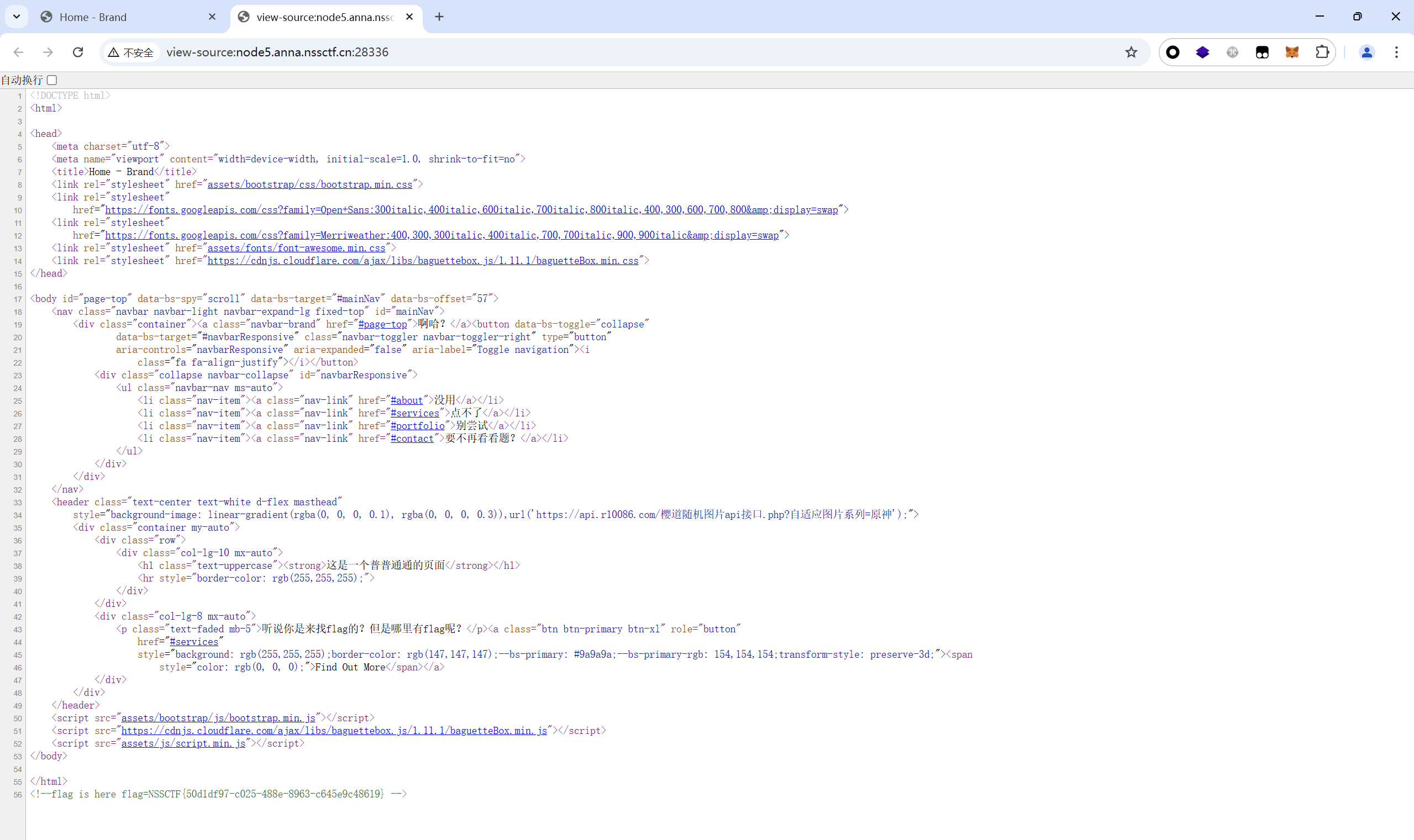Screen dimensions: 1414x840
Task: Open the Extensions puzzle menu
Action: pyautogui.click(x=1322, y=52)
